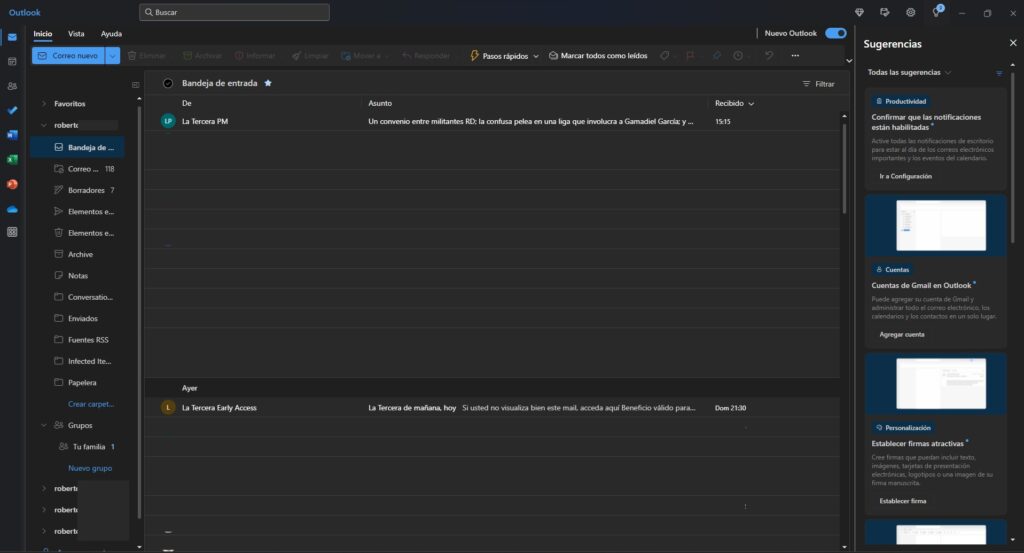1024x553 pixels.
Task: Expand the Favoritos folder group
Action: coord(44,104)
